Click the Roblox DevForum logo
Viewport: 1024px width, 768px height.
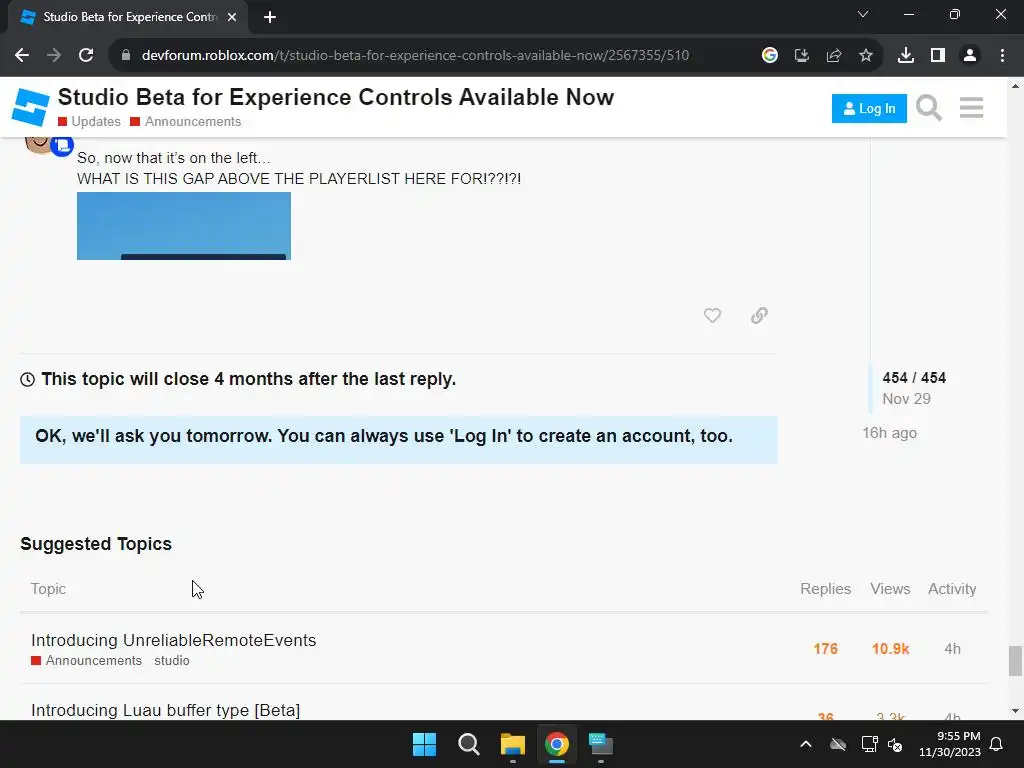pos(30,107)
